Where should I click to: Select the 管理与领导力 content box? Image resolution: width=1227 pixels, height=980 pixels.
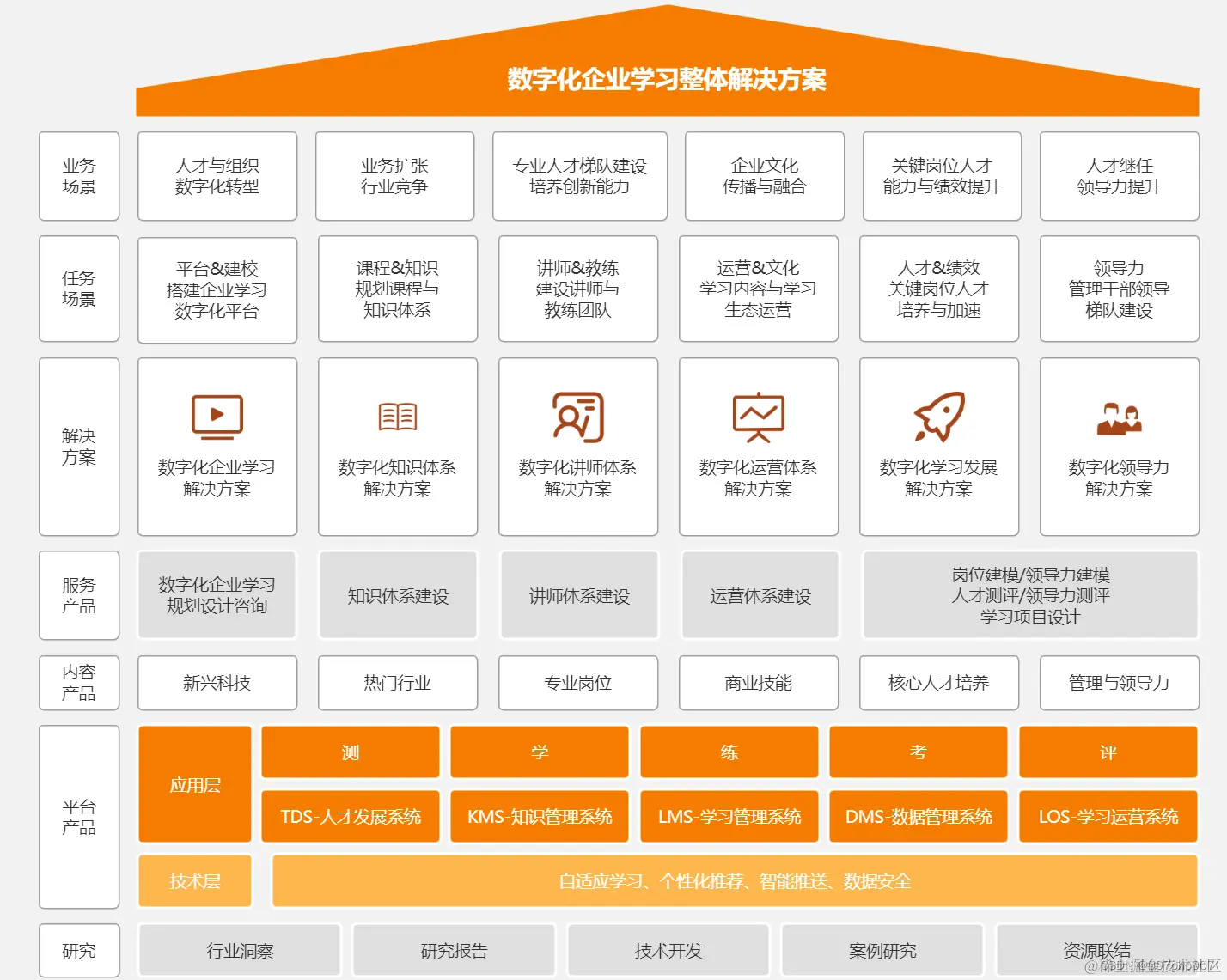pos(1120,683)
